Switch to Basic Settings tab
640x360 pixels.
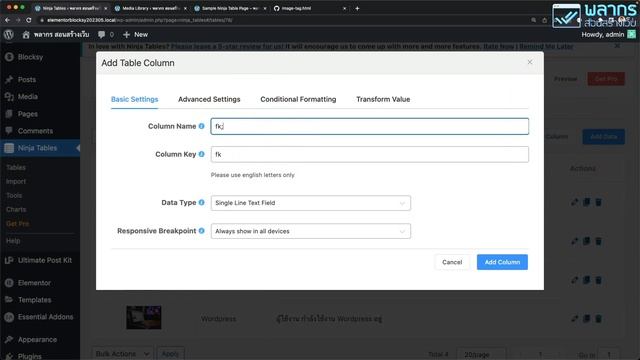[134, 99]
